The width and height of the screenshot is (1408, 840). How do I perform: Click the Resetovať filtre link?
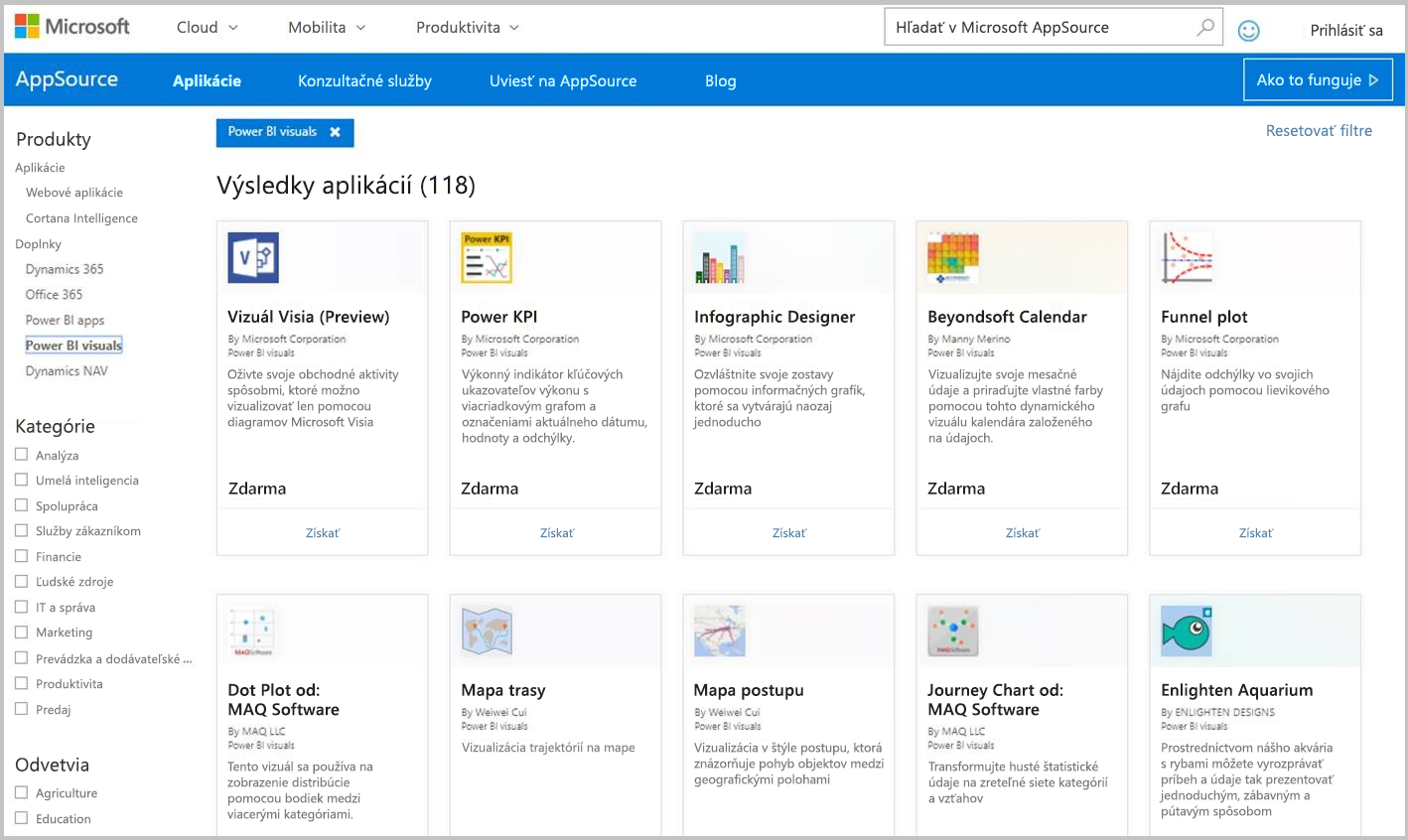click(x=1319, y=130)
